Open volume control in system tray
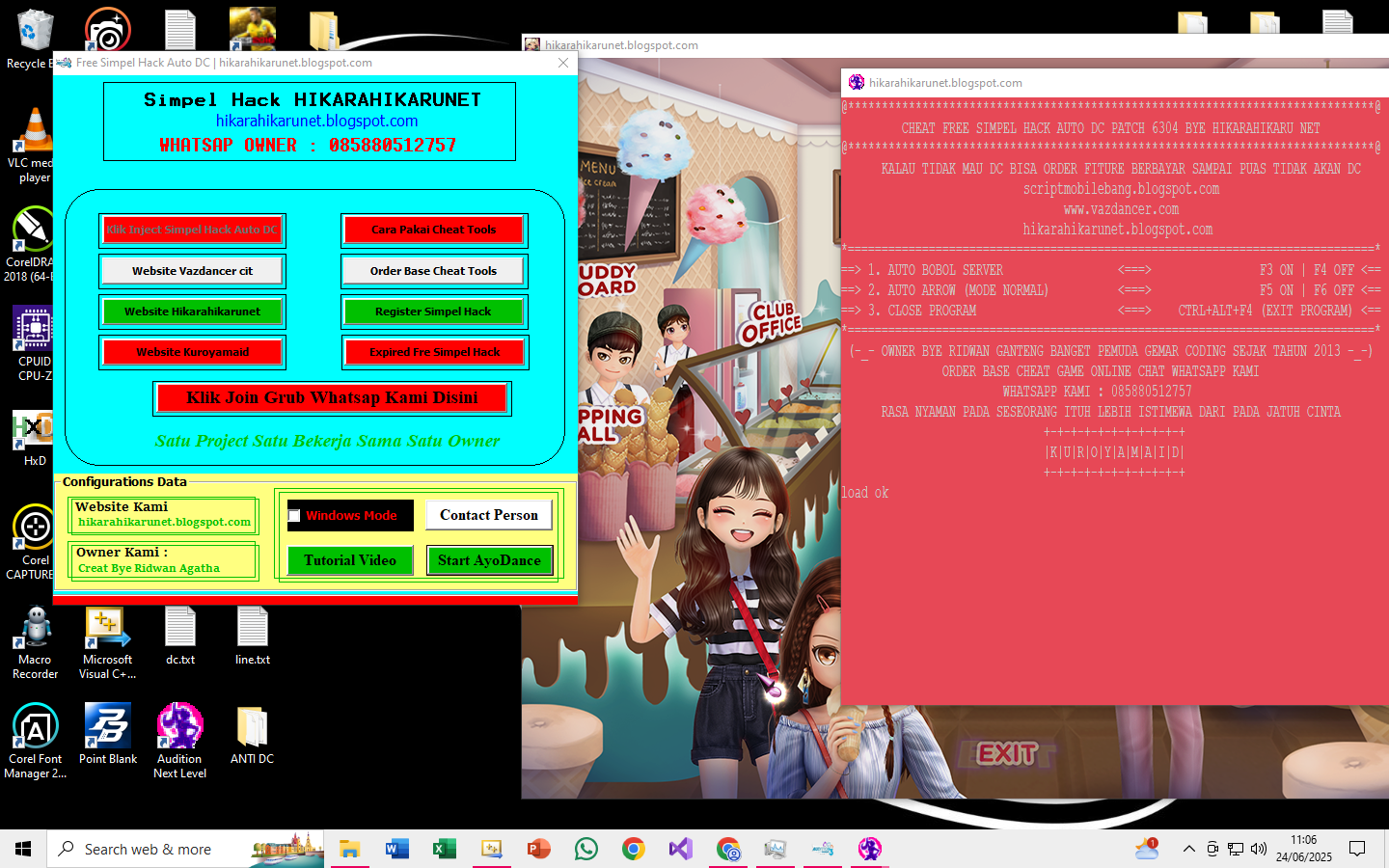Image resolution: width=1389 pixels, height=868 pixels. pyautogui.click(x=1259, y=849)
